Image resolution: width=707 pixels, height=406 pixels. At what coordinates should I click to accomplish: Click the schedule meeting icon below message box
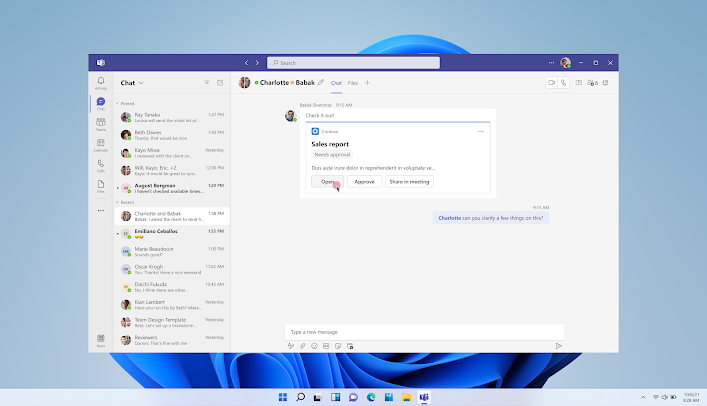[350, 346]
